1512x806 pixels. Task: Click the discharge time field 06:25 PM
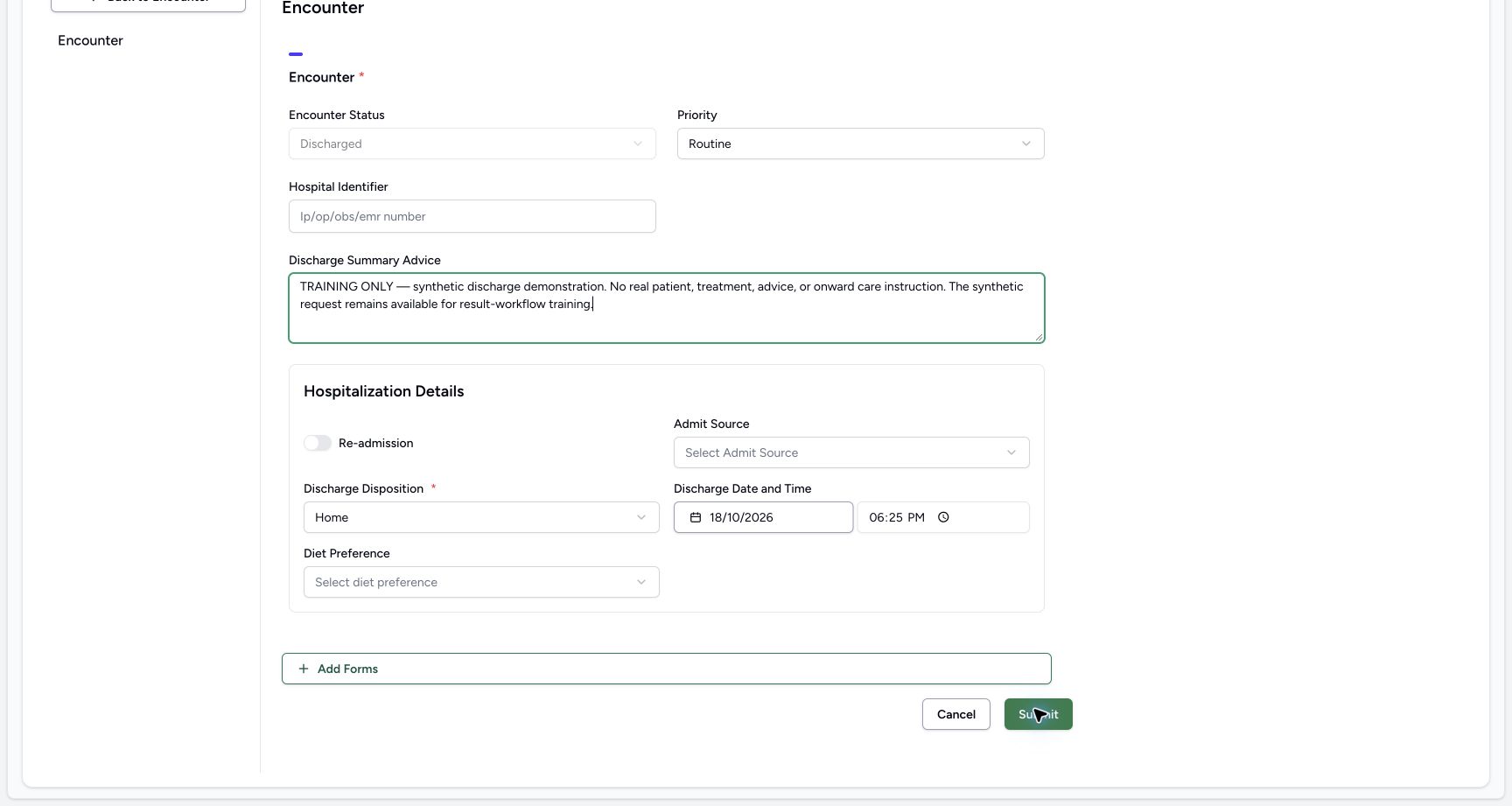(x=943, y=517)
